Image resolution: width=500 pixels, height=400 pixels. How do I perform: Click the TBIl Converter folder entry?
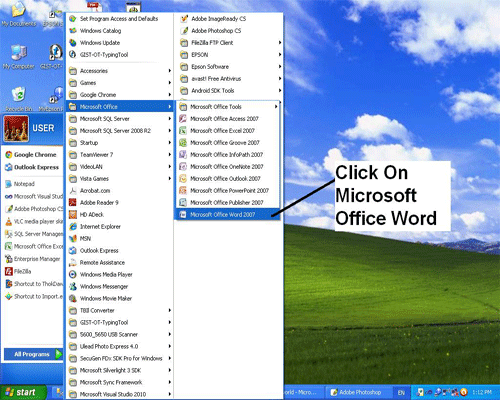pyautogui.click(x=120, y=311)
